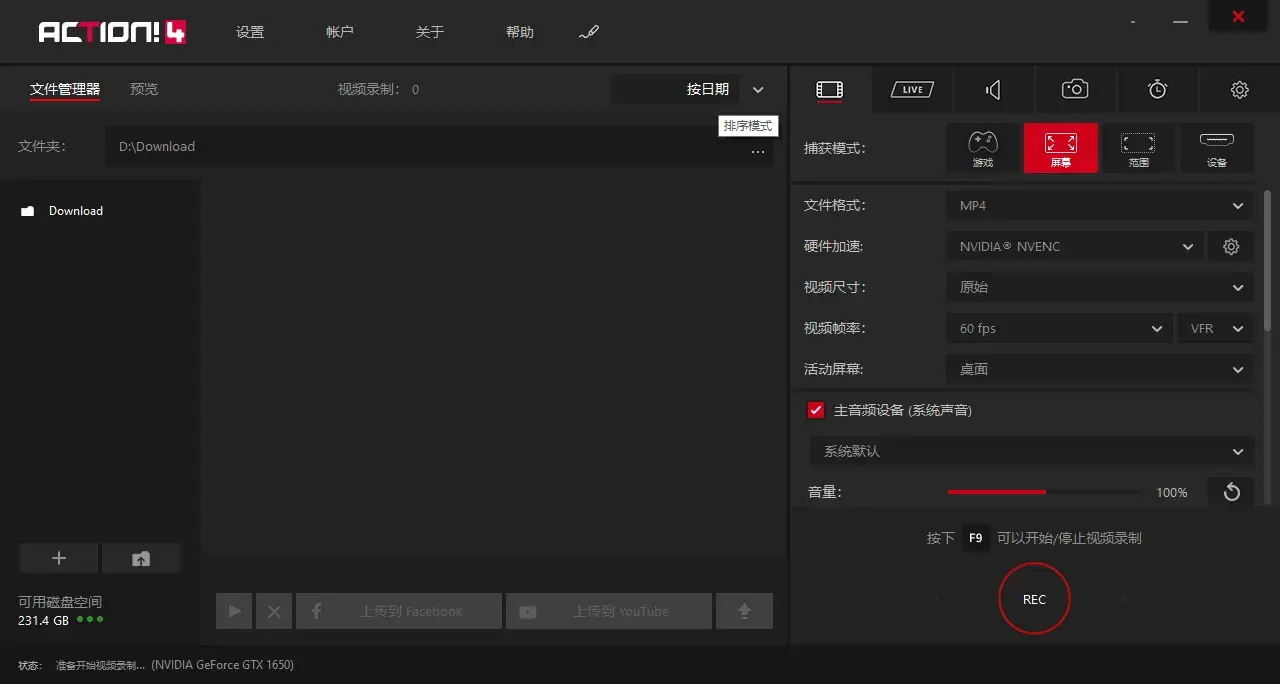This screenshot has width=1280, height=684.
Task: Reset volume with the circular arrow
Action: tap(1231, 492)
